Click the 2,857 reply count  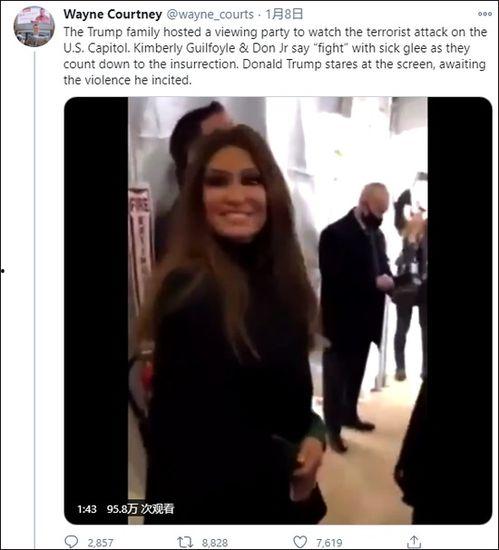100,543
